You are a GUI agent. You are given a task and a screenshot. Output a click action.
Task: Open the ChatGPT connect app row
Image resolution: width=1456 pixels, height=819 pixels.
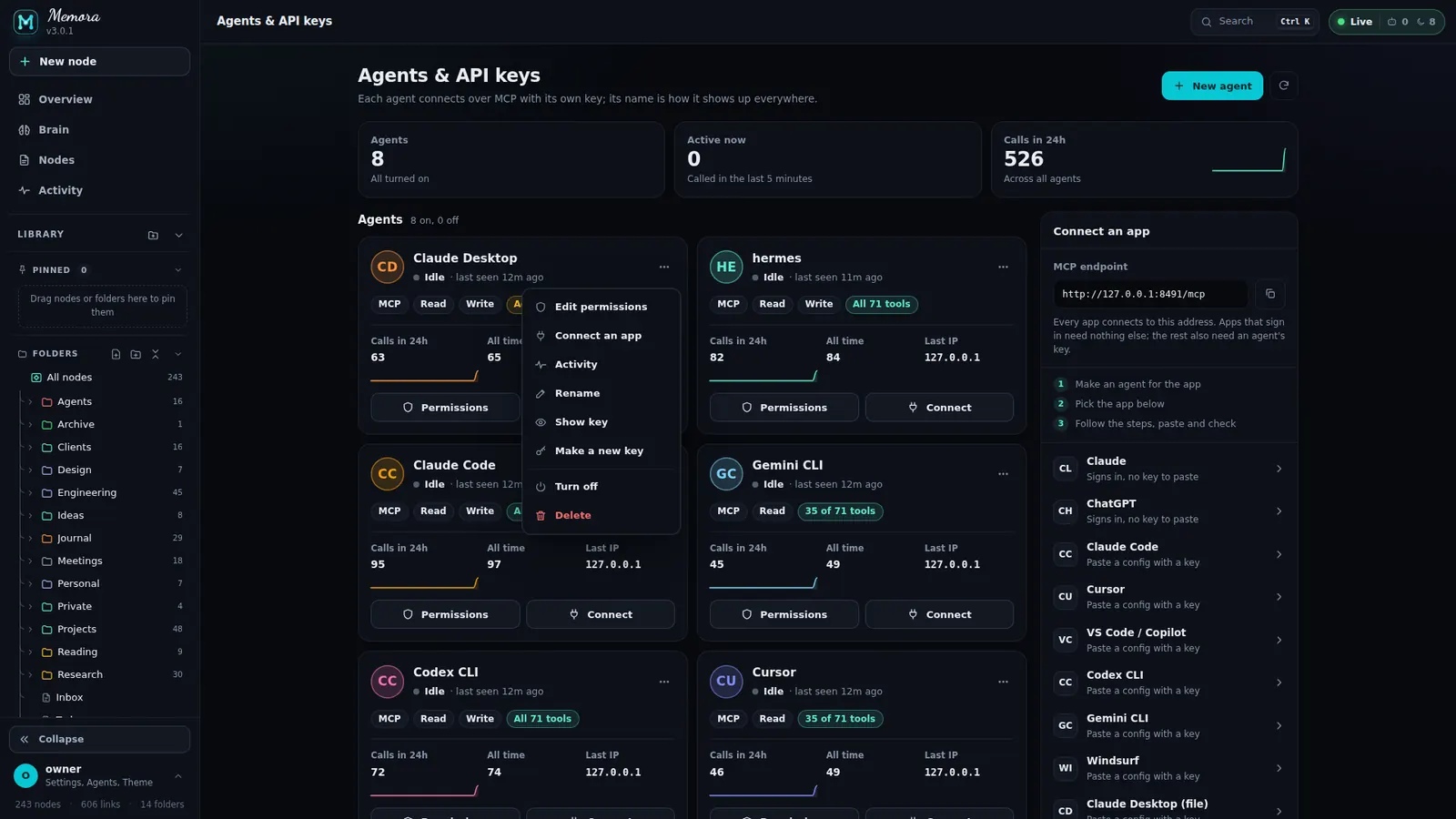pos(1168,511)
